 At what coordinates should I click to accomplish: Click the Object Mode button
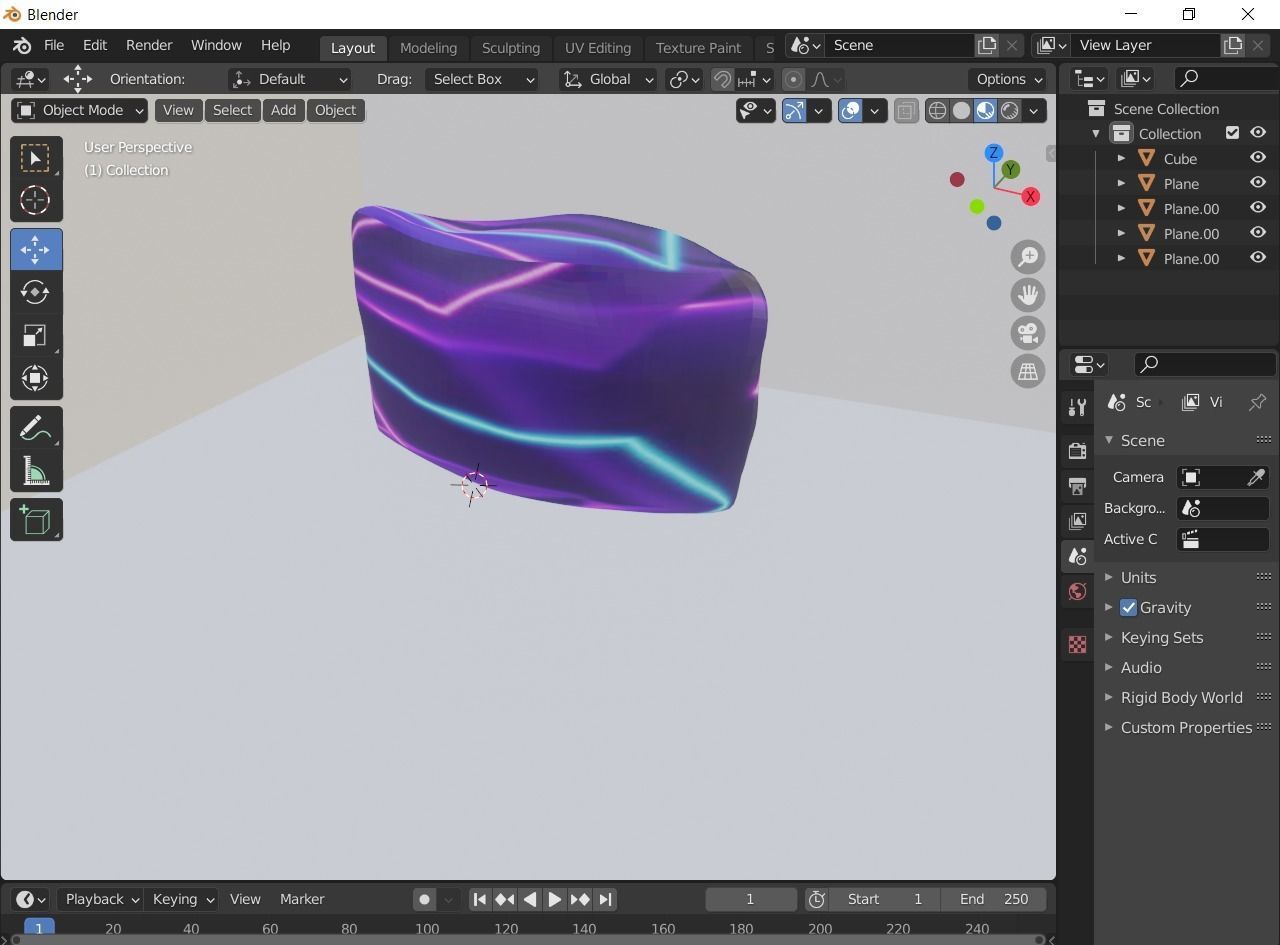pos(78,110)
